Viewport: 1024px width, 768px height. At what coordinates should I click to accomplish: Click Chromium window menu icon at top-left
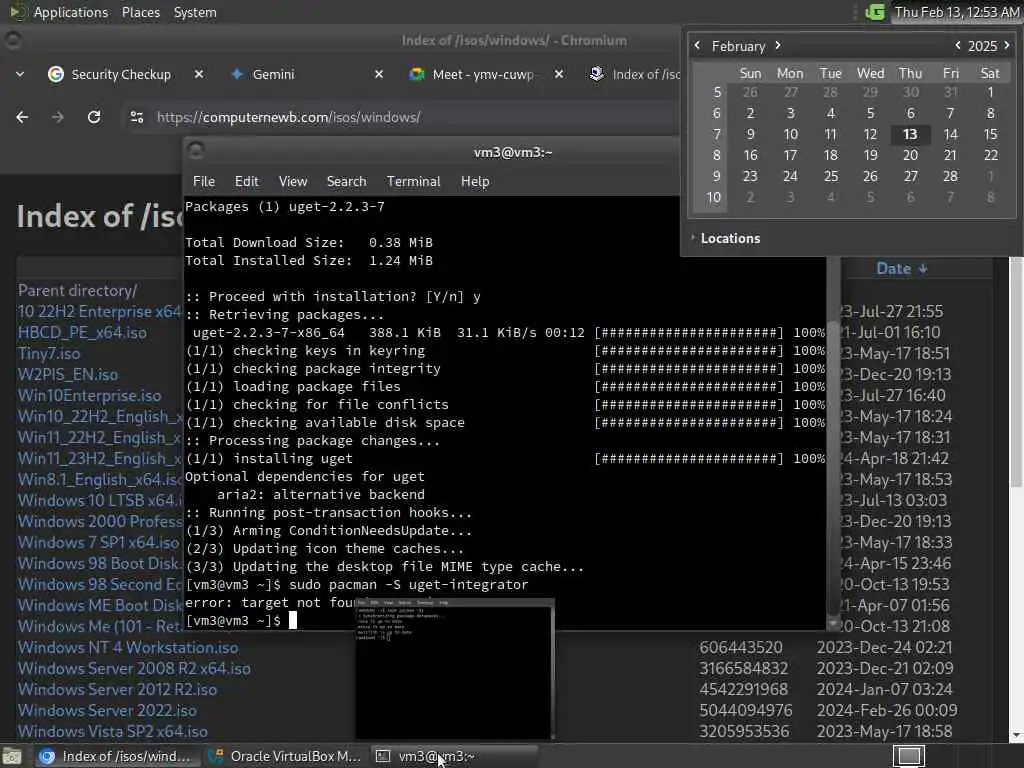(12, 40)
